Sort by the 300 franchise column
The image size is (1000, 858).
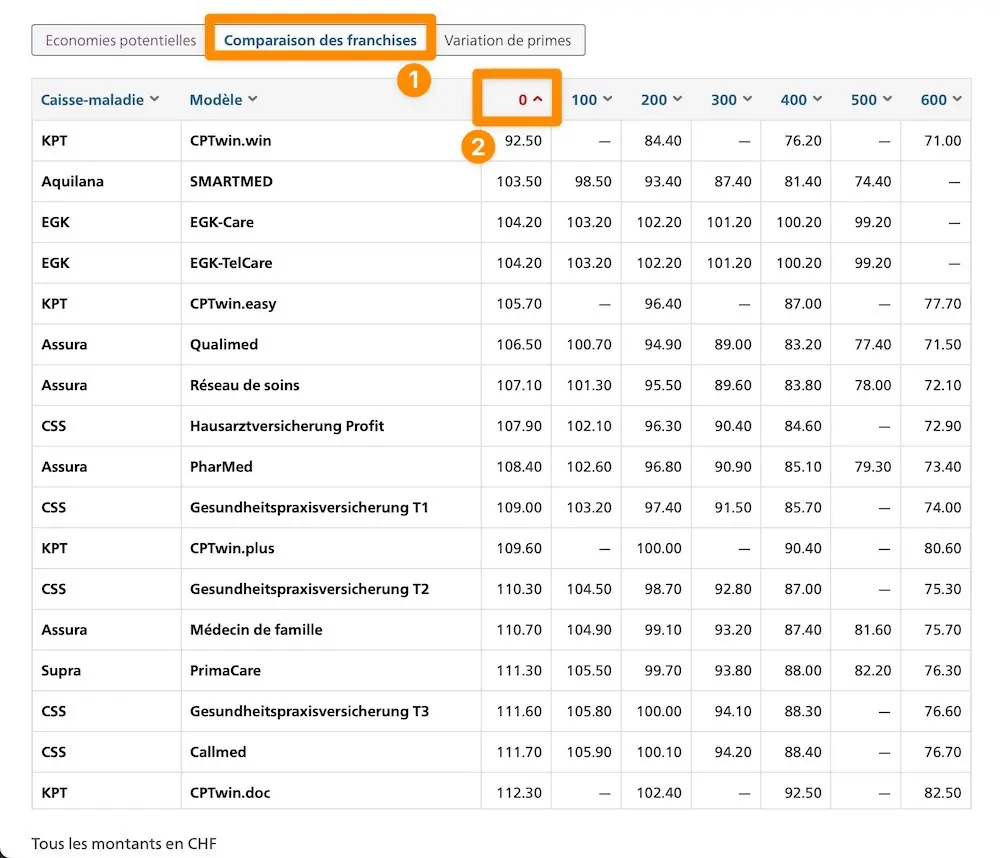coord(732,100)
